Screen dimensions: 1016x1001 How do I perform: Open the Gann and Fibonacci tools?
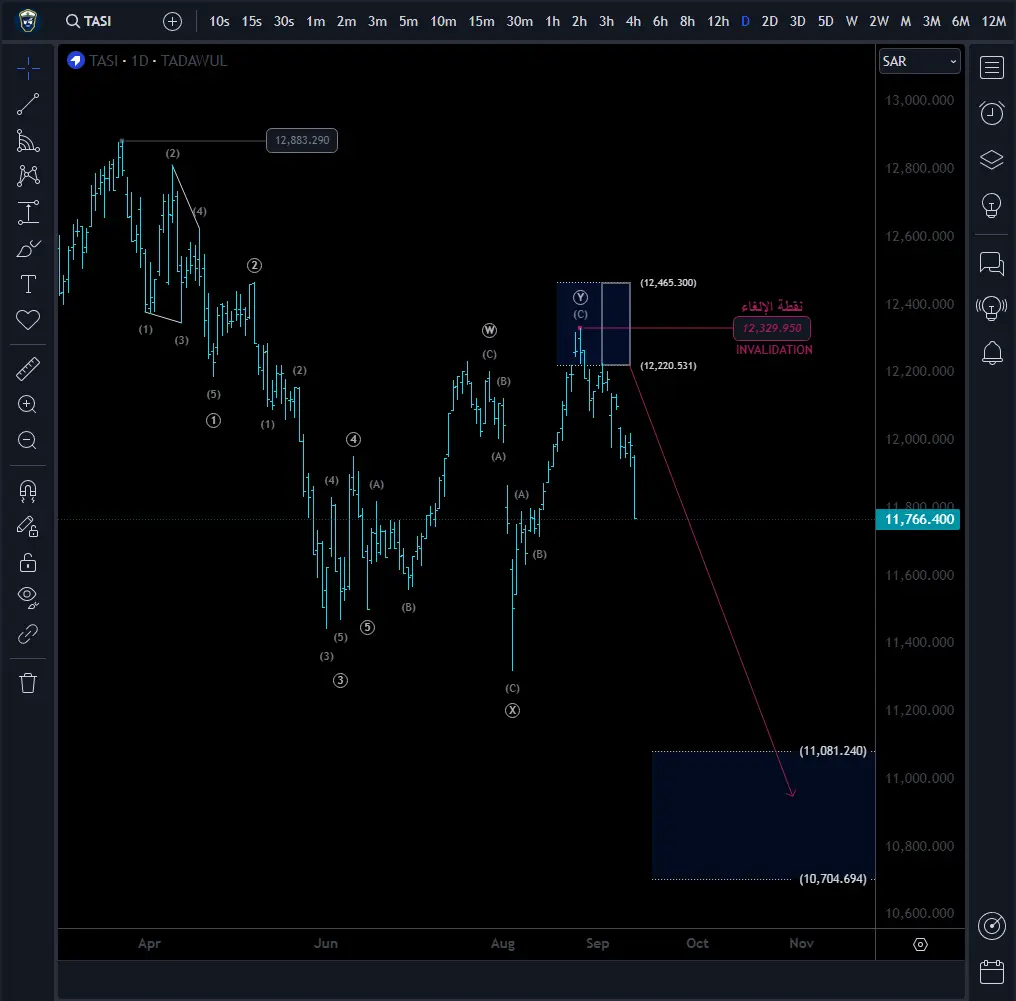28,141
